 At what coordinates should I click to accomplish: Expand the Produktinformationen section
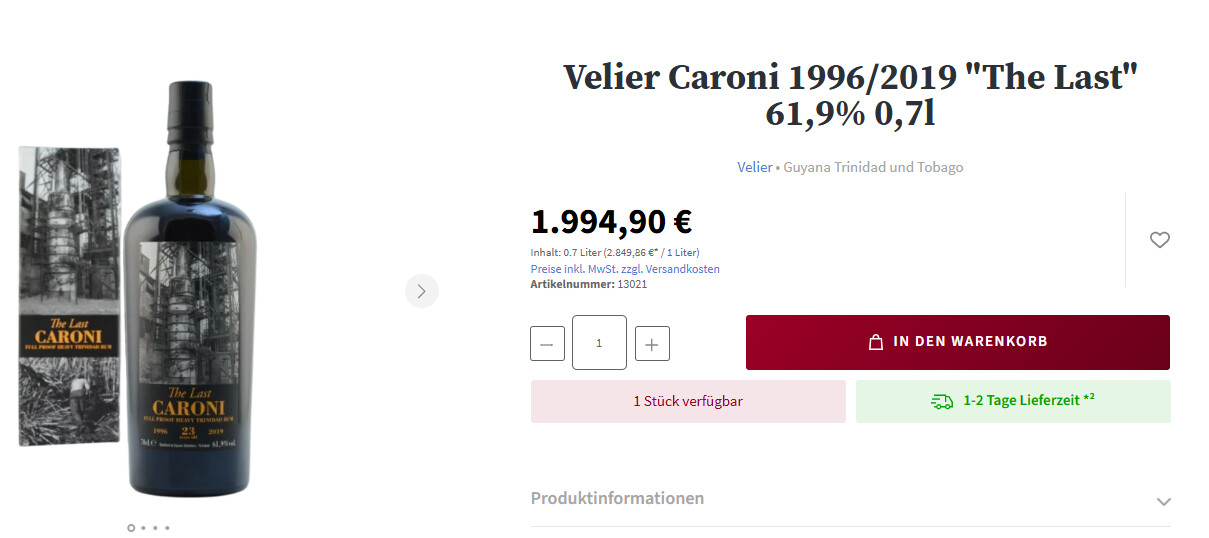(x=617, y=498)
